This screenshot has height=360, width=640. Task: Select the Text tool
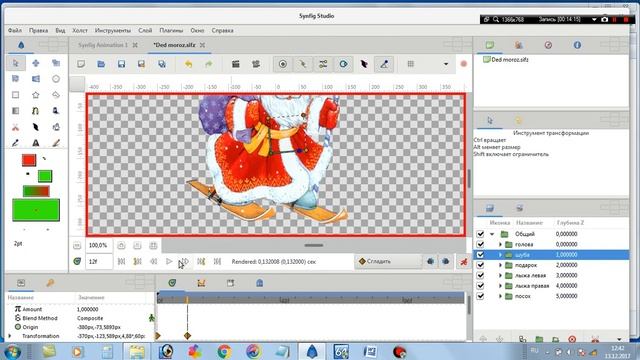pyautogui.click(x=36, y=143)
